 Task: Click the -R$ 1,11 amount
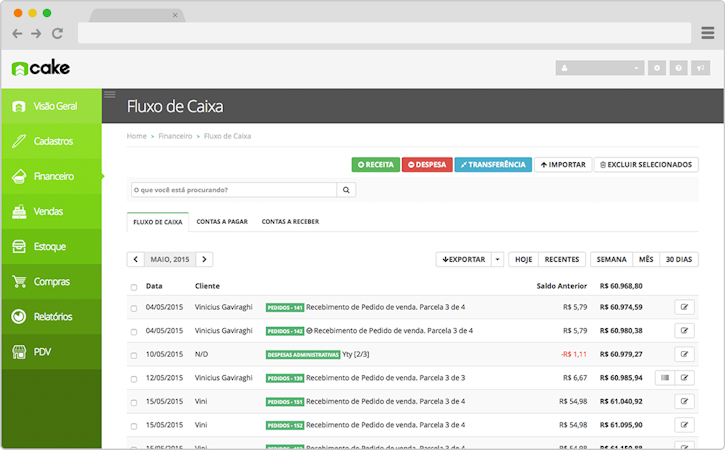pos(574,354)
